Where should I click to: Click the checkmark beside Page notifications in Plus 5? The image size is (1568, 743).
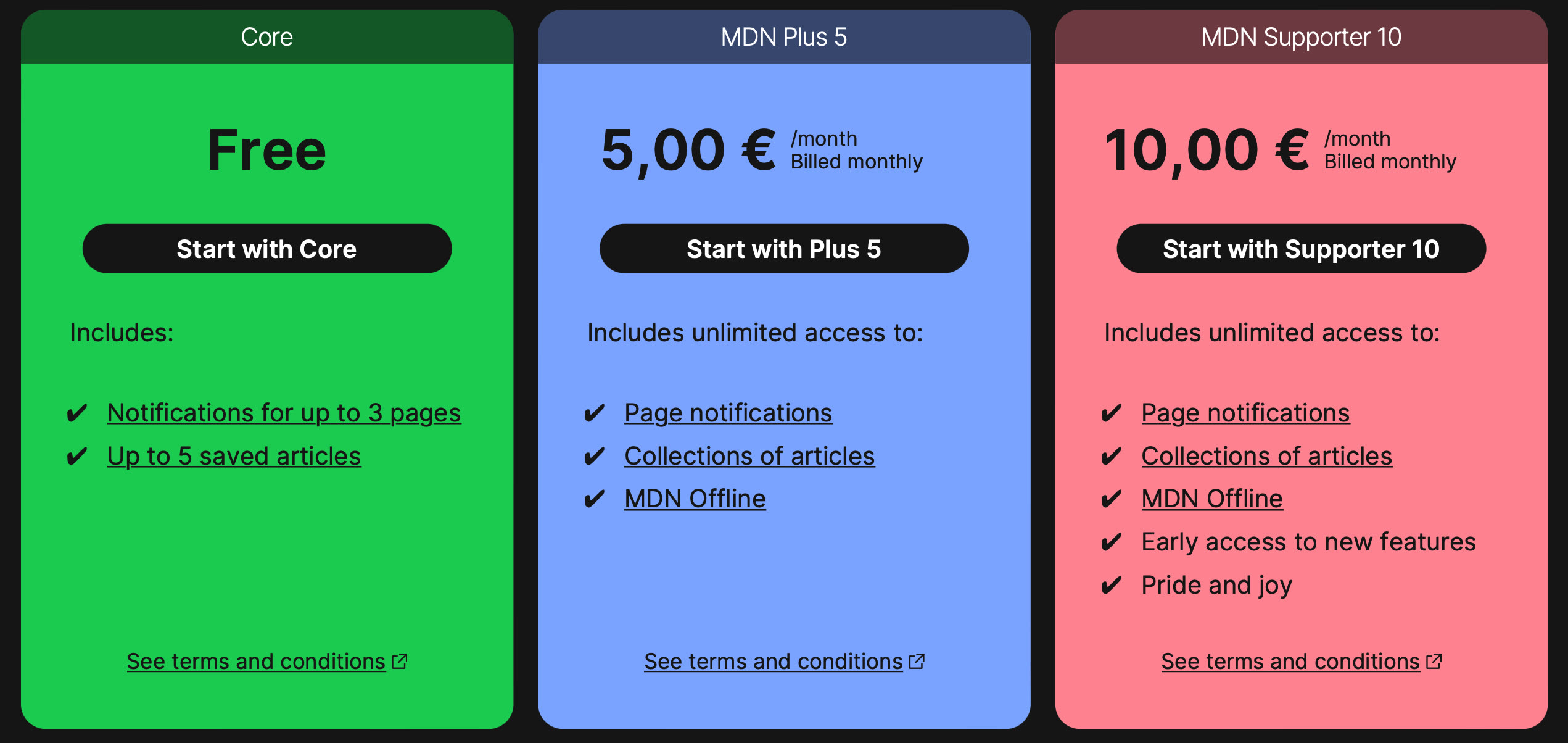click(x=595, y=412)
